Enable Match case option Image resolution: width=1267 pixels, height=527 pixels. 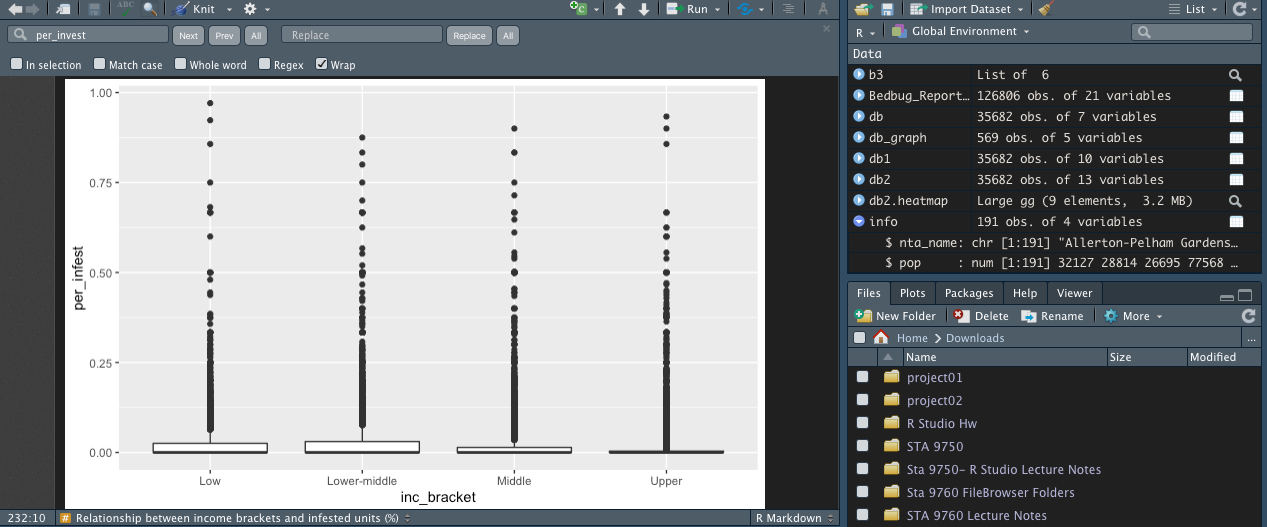99,64
